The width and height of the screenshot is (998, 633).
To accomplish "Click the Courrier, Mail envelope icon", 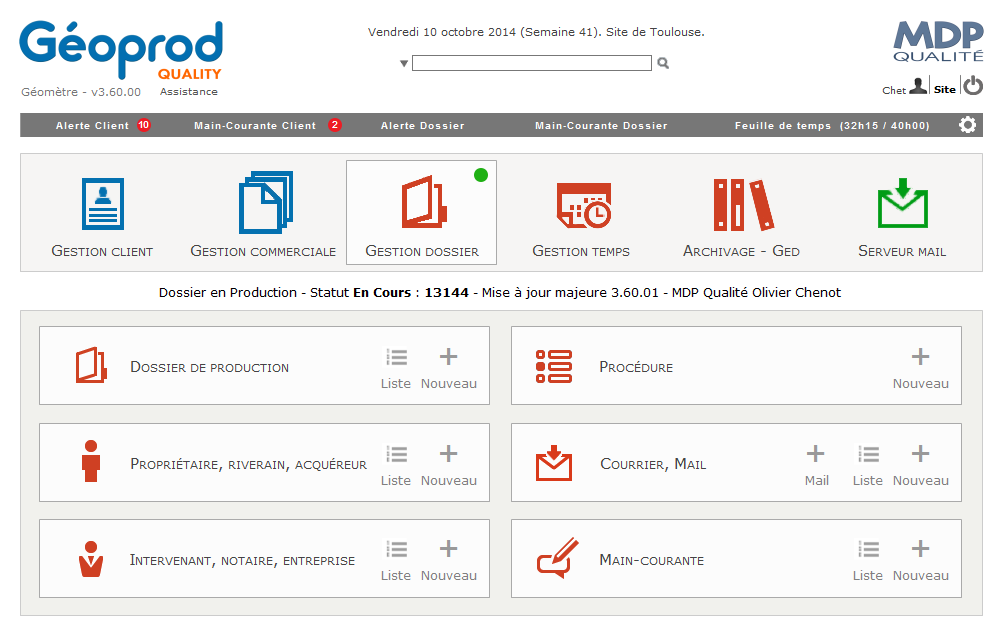I will click(x=554, y=463).
